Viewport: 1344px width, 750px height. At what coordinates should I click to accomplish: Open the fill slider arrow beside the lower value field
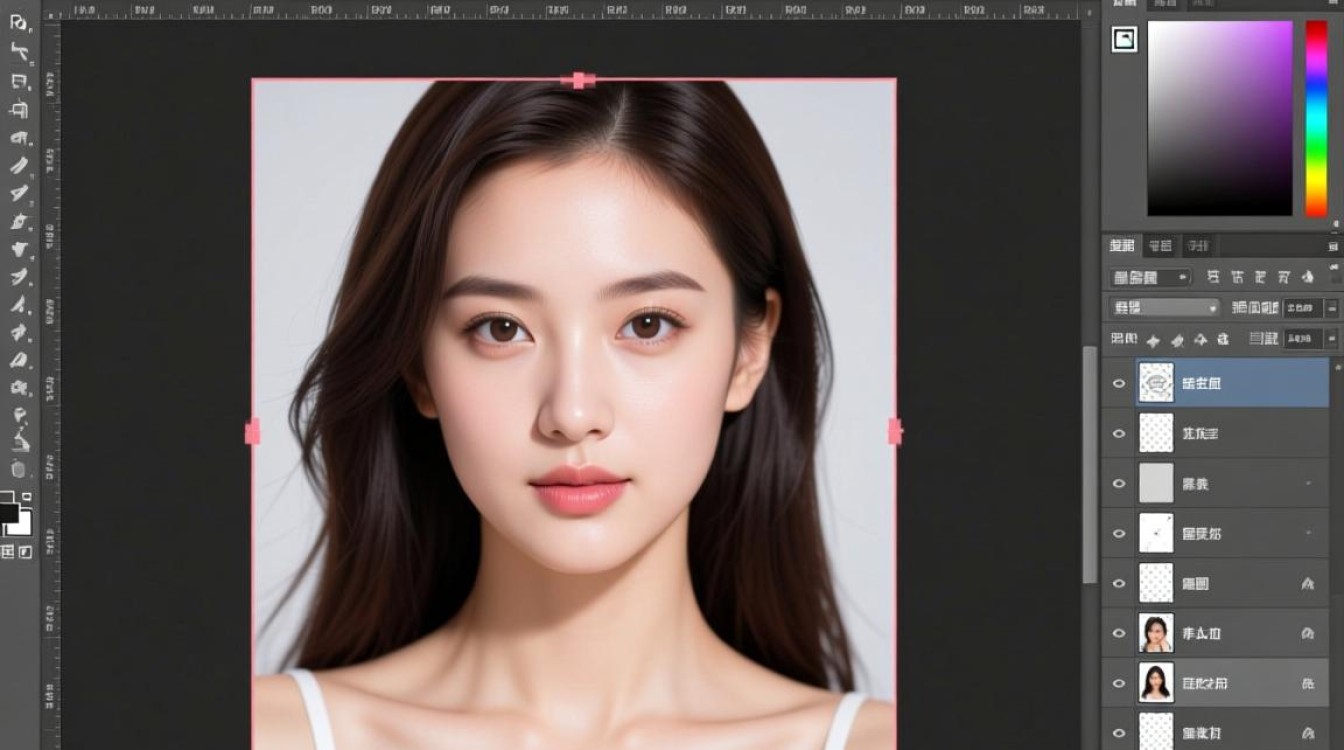pyautogui.click(x=1331, y=339)
